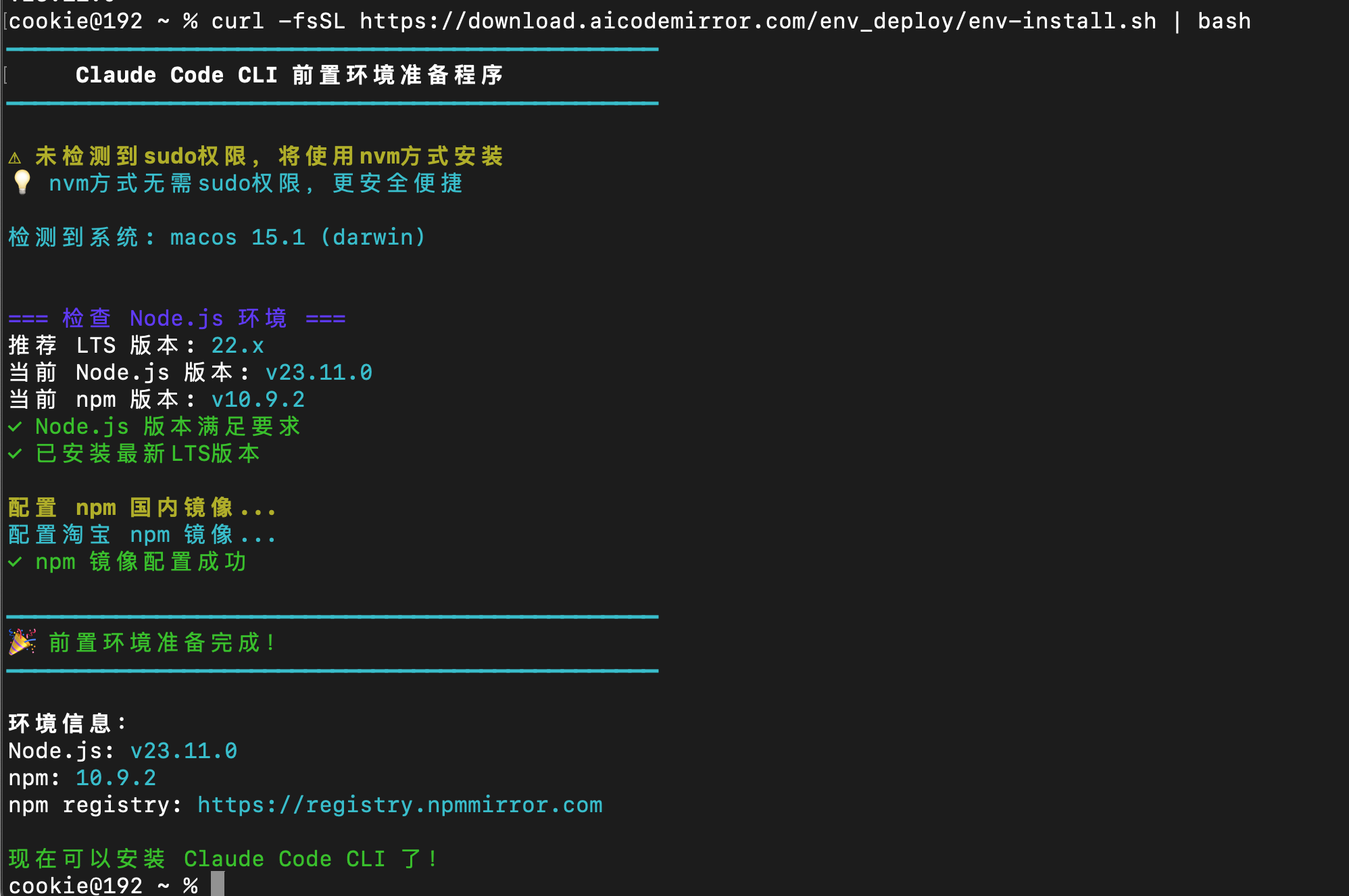Click the light bulb tip icon
1349x896 pixels.
pyautogui.click(x=22, y=182)
